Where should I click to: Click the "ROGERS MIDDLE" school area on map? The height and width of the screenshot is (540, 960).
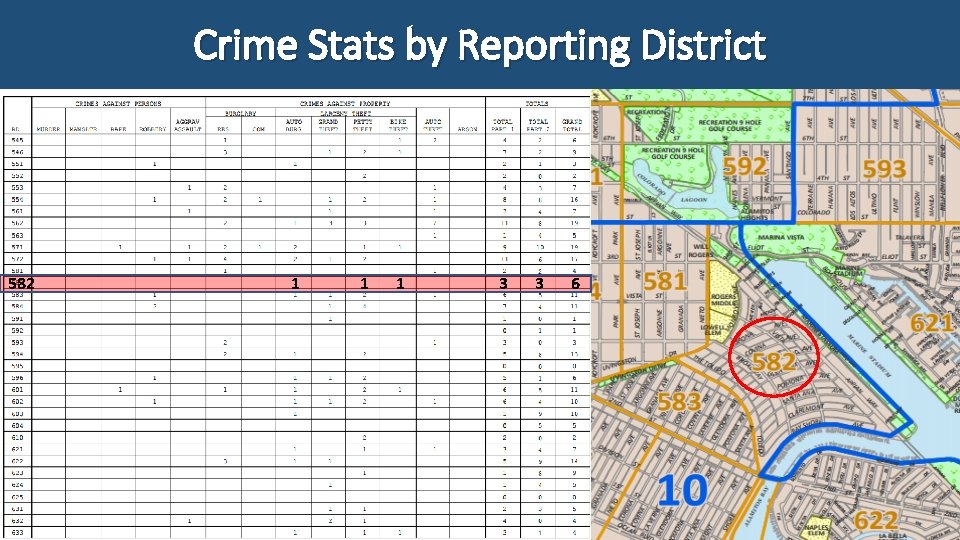[x=723, y=299]
